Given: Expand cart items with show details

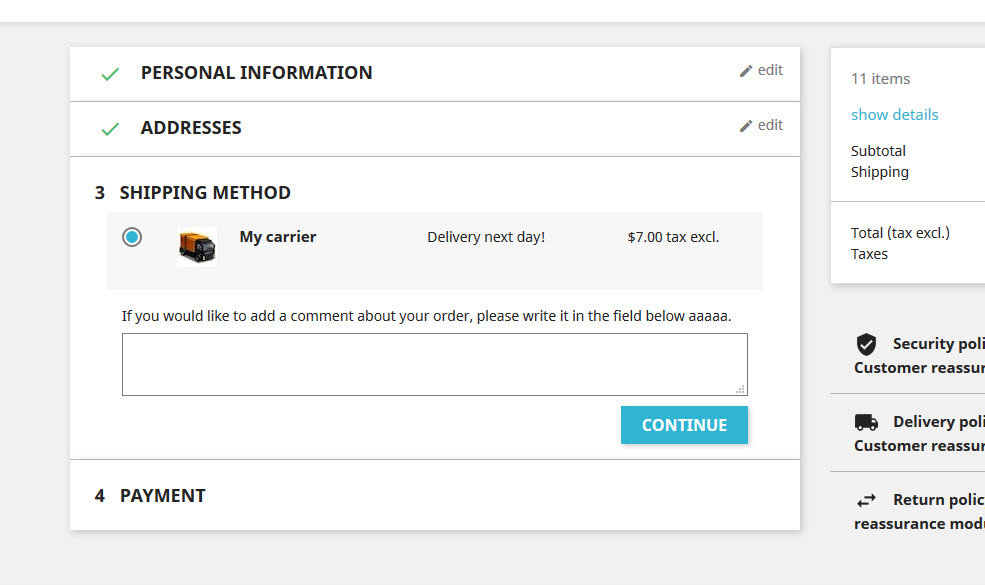Looking at the screenshot, I should (x=894, y=115).
